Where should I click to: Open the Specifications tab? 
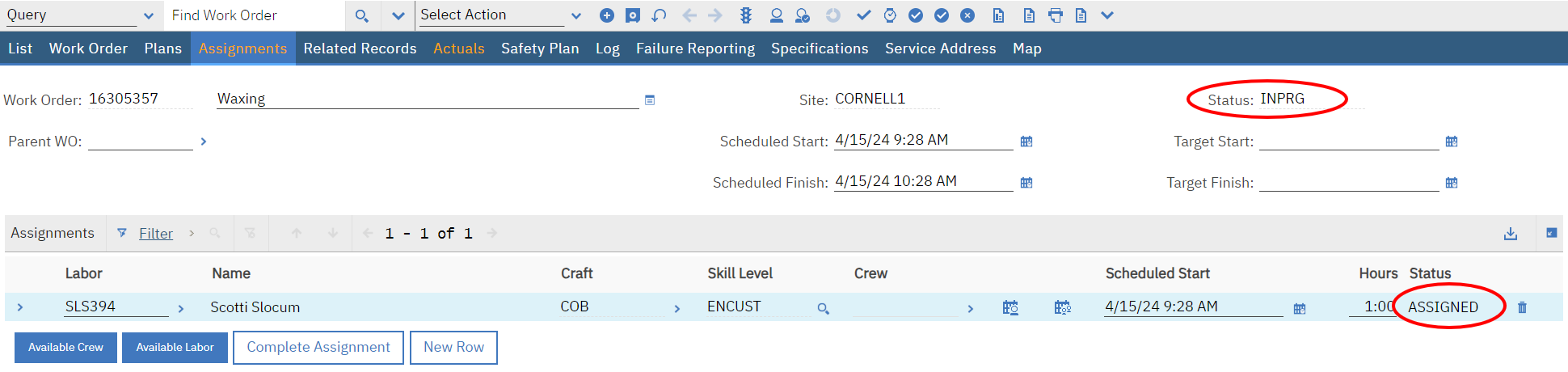tap(820, 49)
